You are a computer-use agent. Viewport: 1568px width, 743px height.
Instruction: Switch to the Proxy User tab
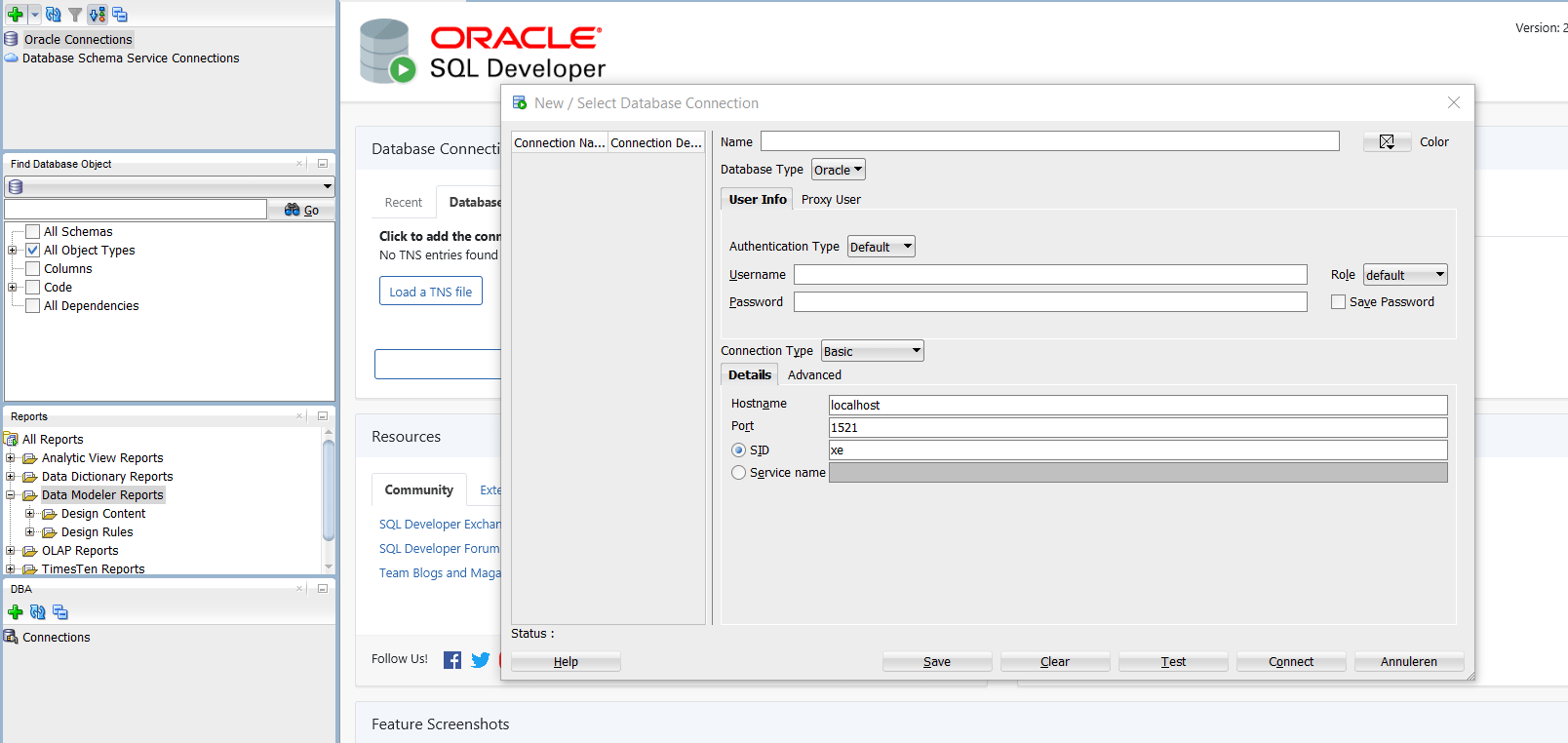831,200
